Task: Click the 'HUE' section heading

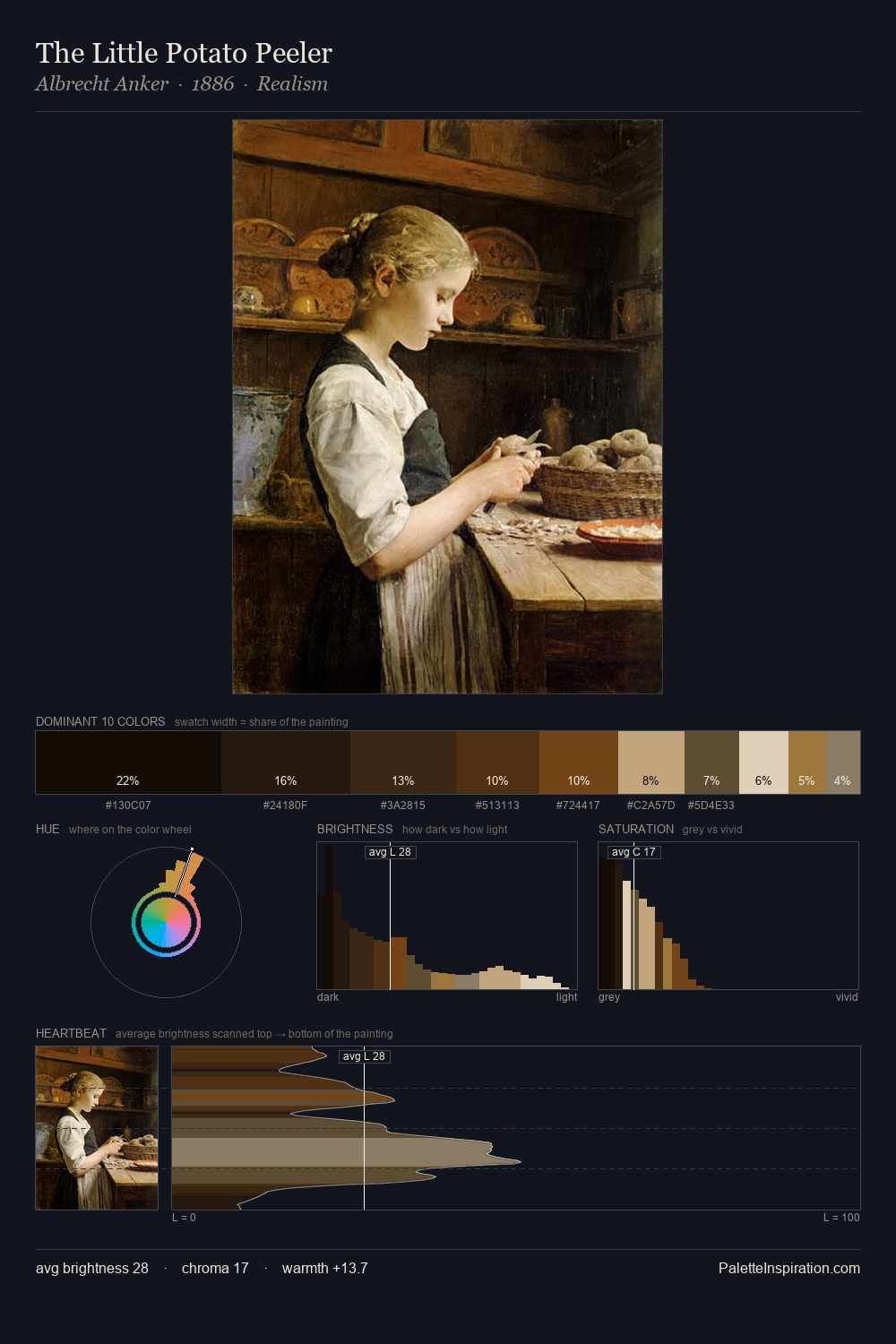Action: 47,829
